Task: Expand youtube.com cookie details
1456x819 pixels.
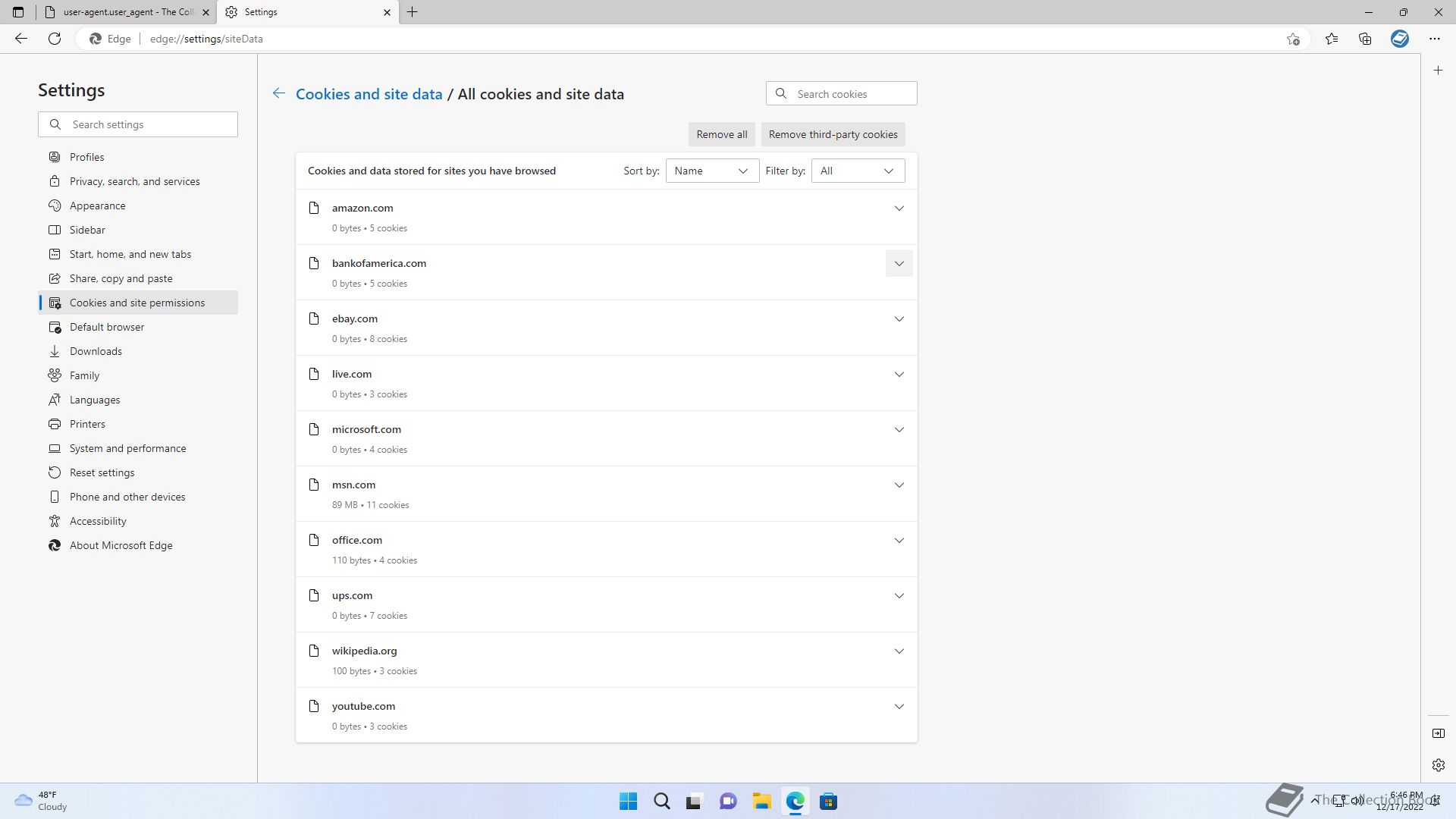Action: tap(899, 706)
